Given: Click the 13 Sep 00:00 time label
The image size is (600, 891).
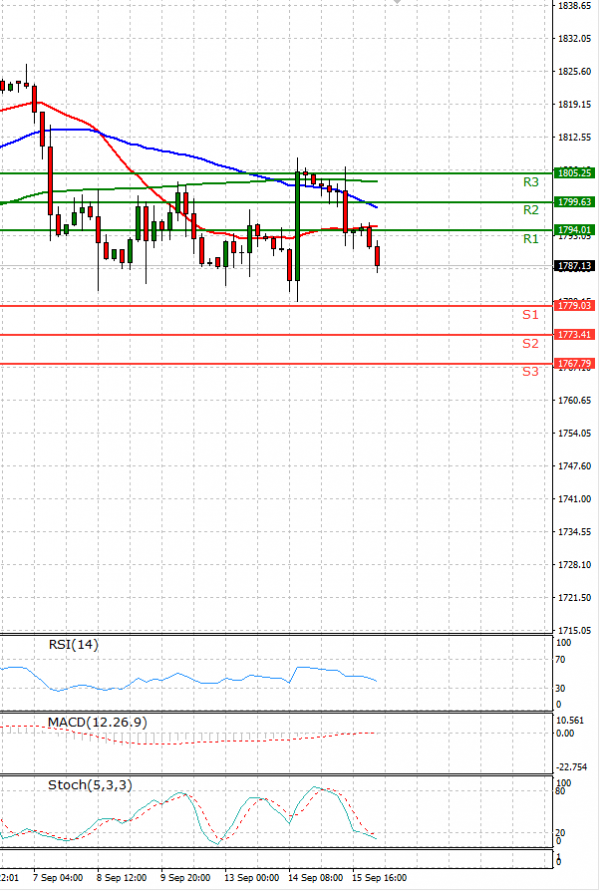Looking at the screenshot, I should click(251, 878).
